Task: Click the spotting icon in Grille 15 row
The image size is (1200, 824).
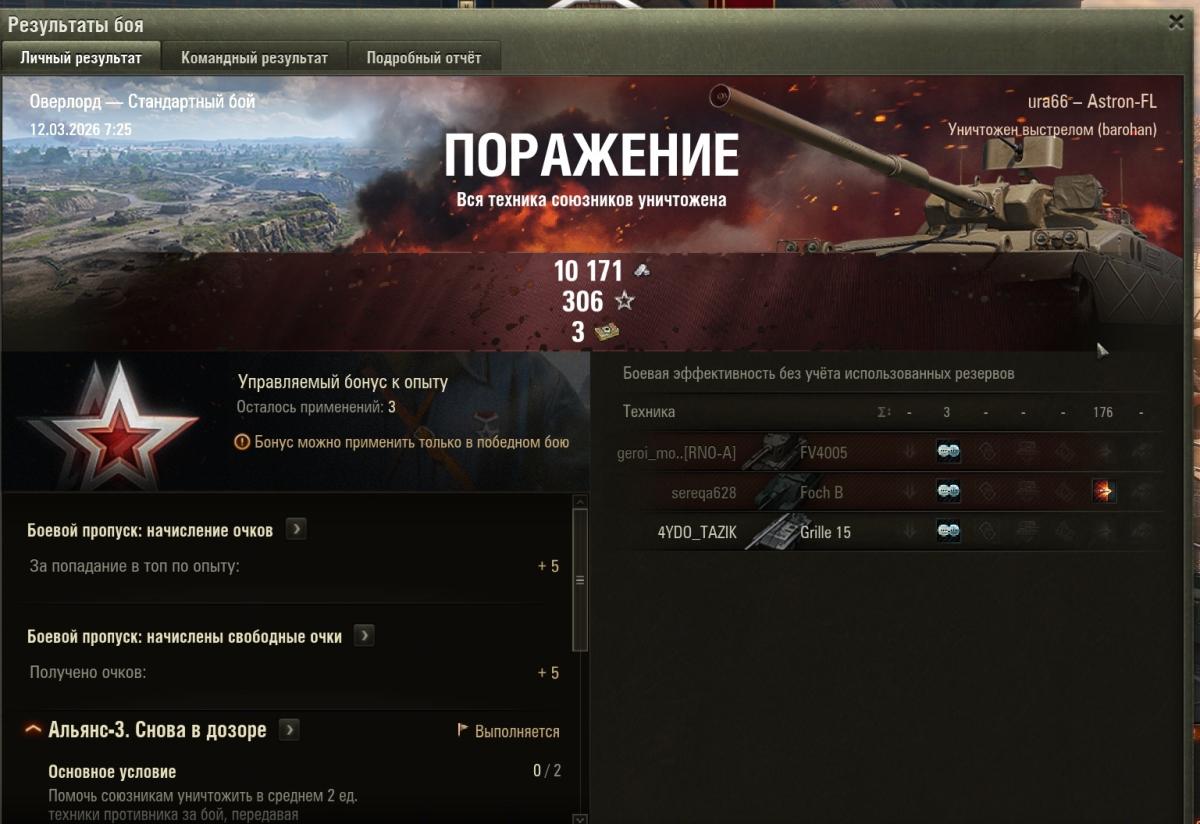Action: click(948, 532)
